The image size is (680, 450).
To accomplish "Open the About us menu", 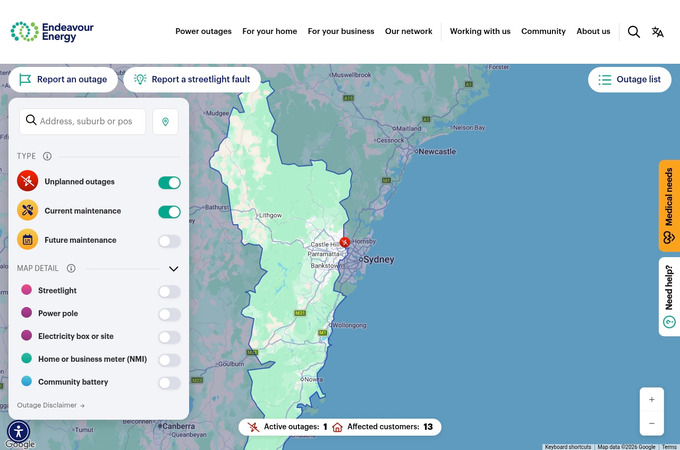I will (x=593, y=31).
